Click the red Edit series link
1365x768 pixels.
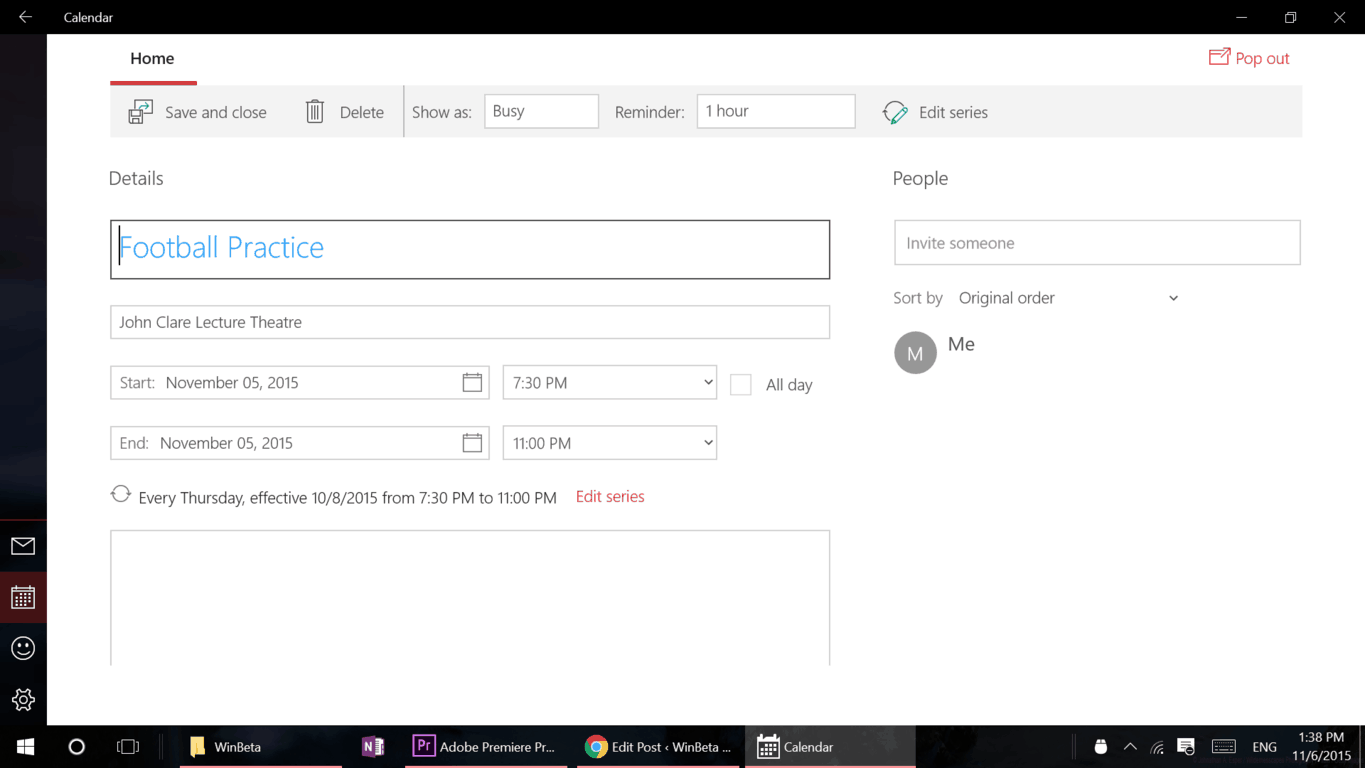coord(610,496)
